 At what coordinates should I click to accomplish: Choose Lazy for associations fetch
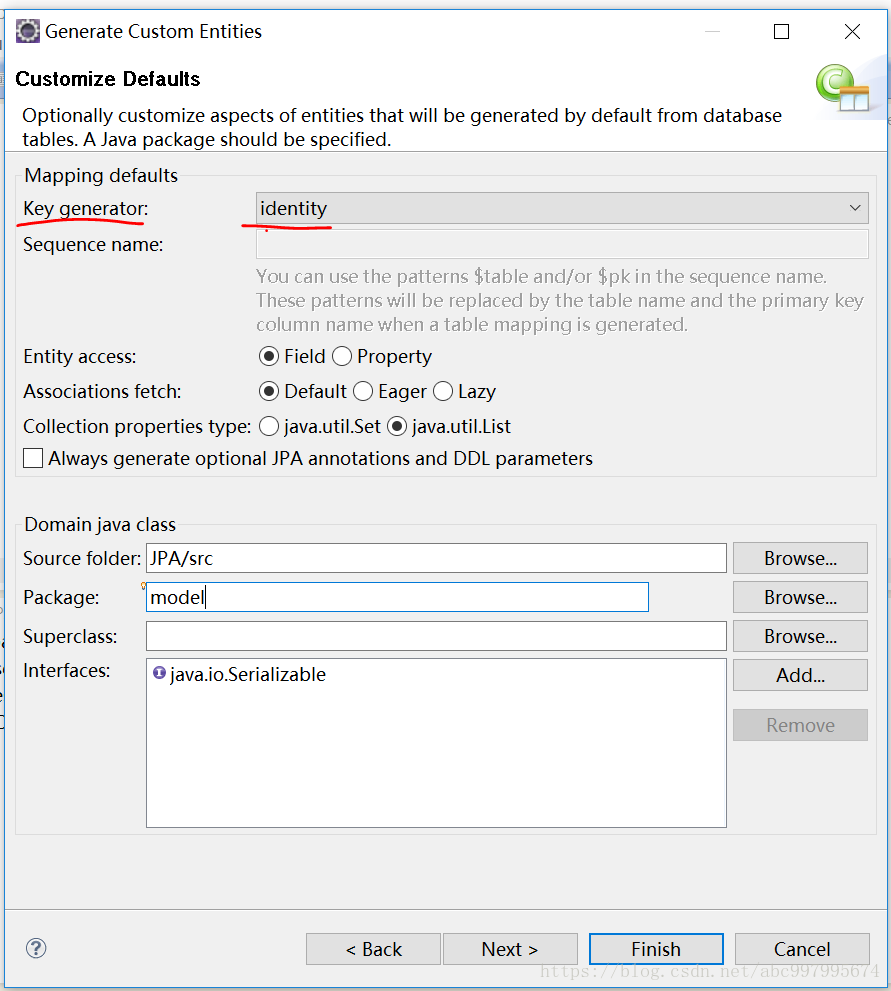442,391
